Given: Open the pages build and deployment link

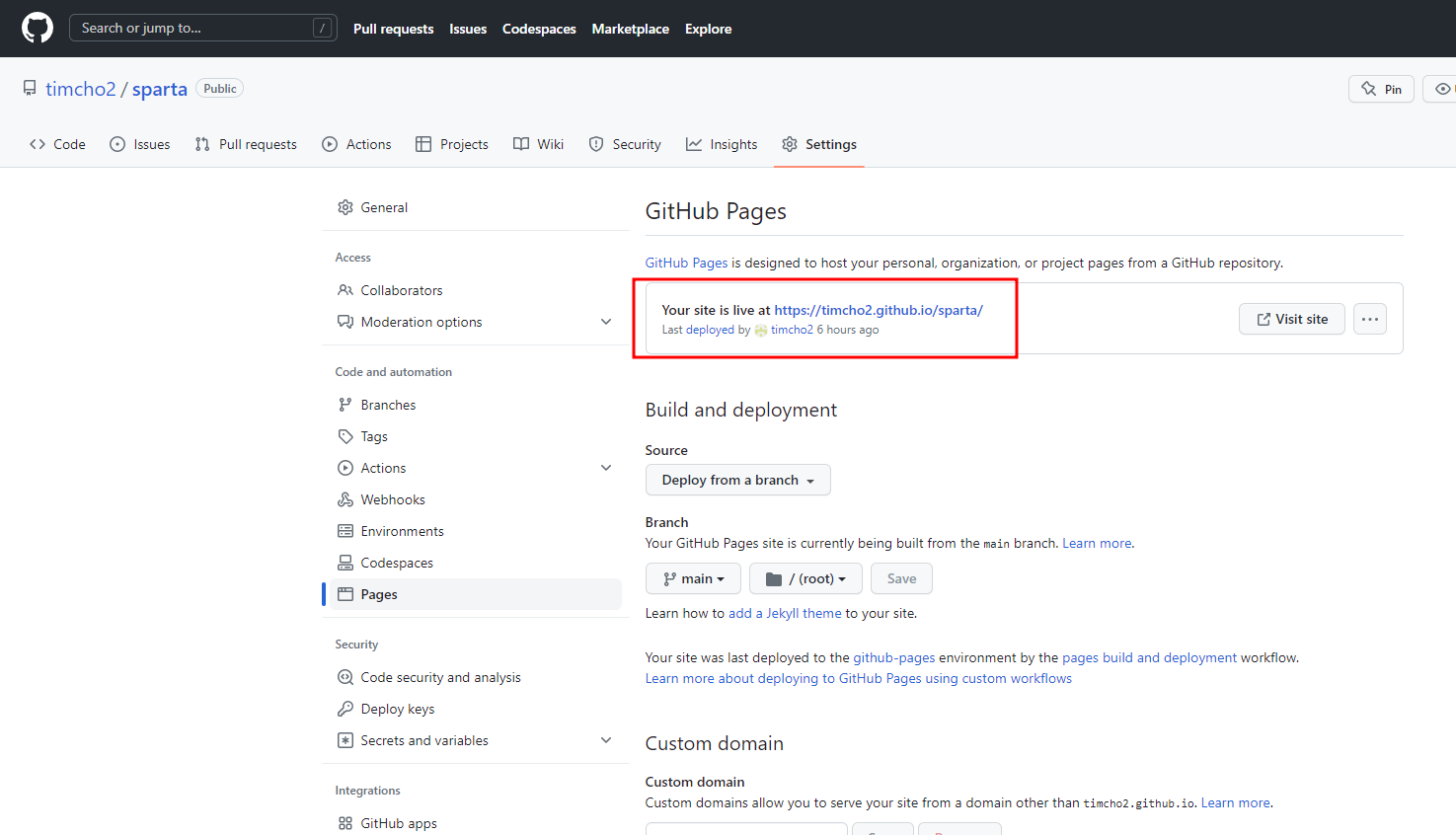Looking at the screenshot, I should (x=1149, y=657).
